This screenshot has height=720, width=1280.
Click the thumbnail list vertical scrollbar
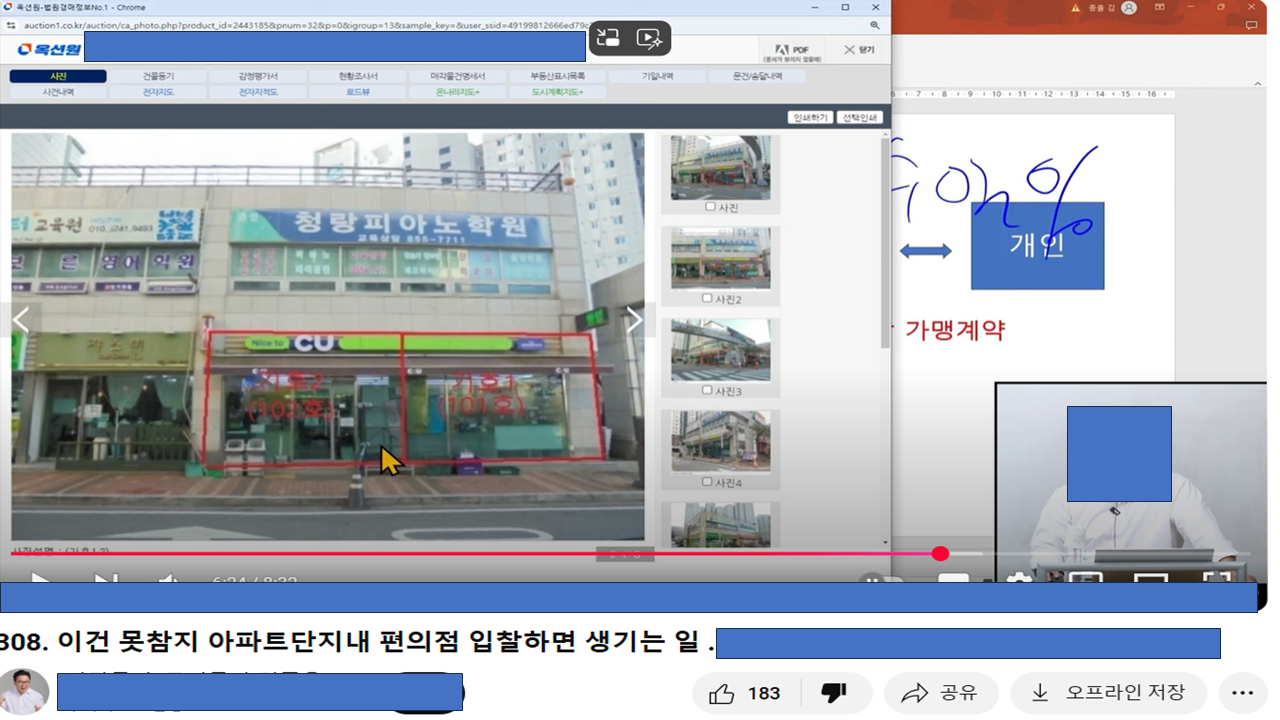pos(884,243)
